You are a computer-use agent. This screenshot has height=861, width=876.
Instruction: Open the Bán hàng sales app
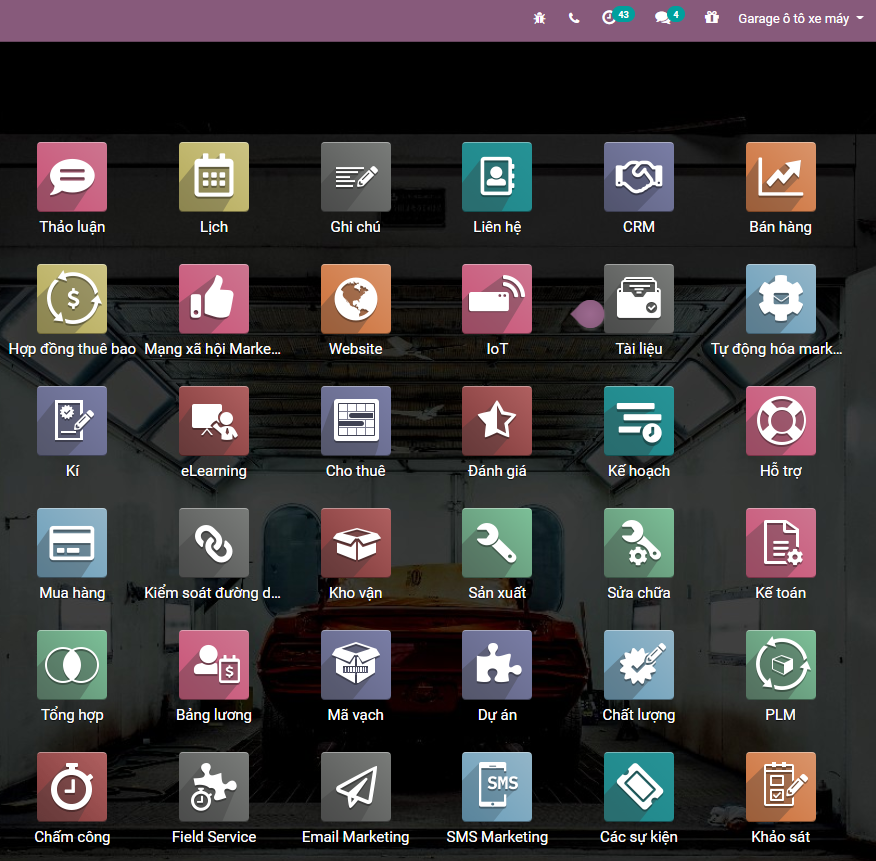(780, 177)
